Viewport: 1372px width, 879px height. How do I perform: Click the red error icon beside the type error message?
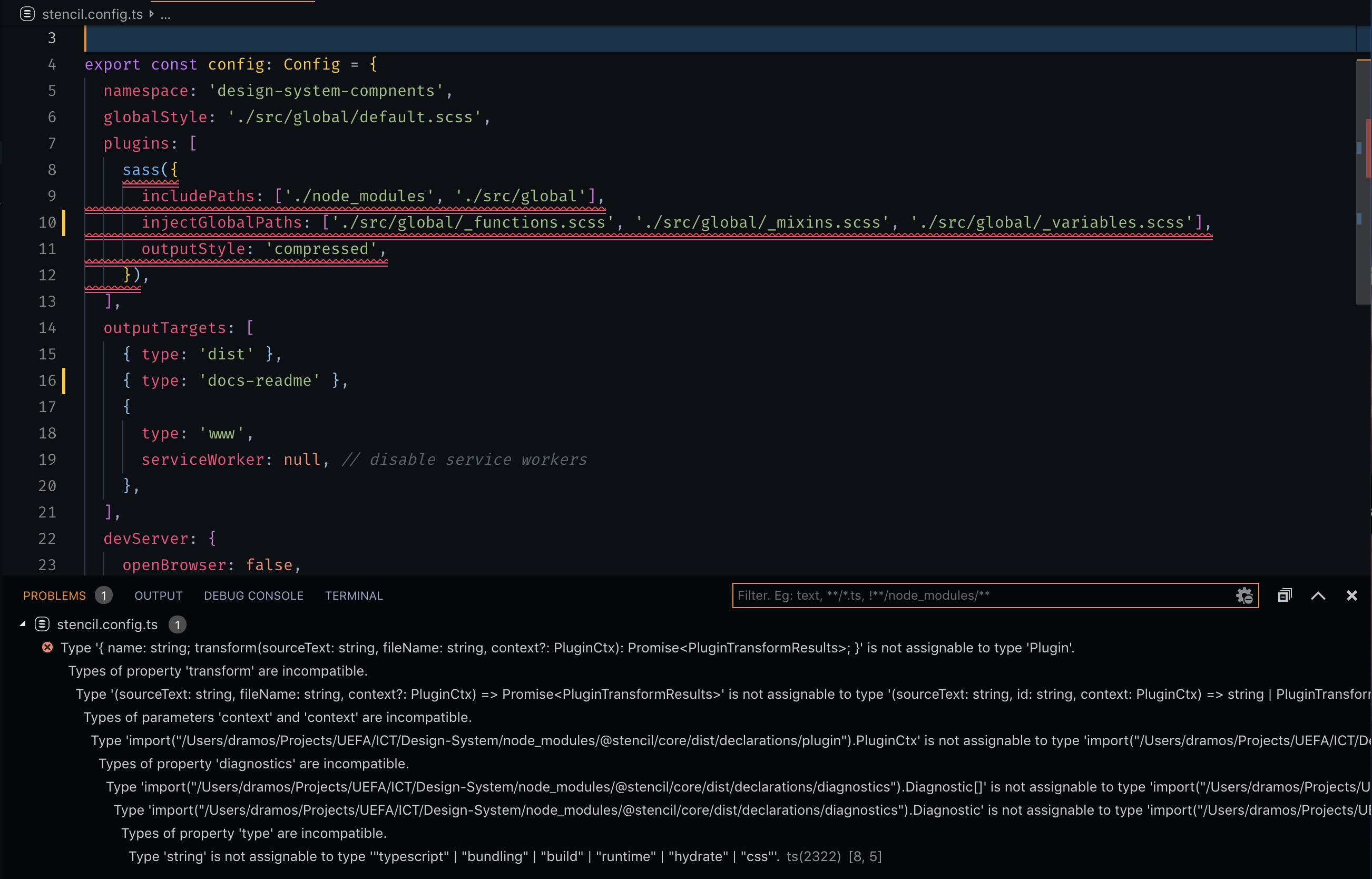pyautogui.click(x=47, y=647)
